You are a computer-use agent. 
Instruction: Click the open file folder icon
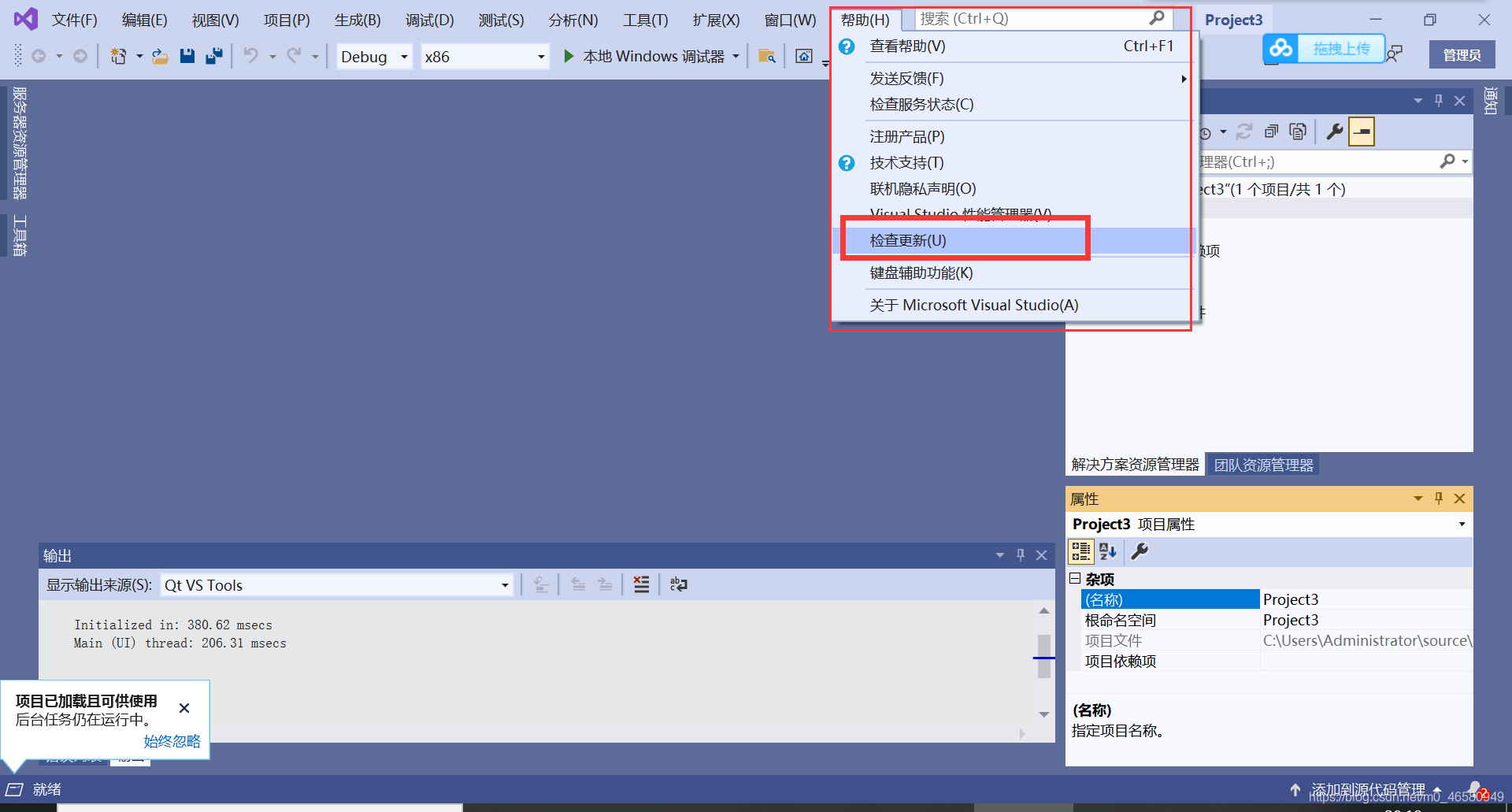(x=160, y=56)
